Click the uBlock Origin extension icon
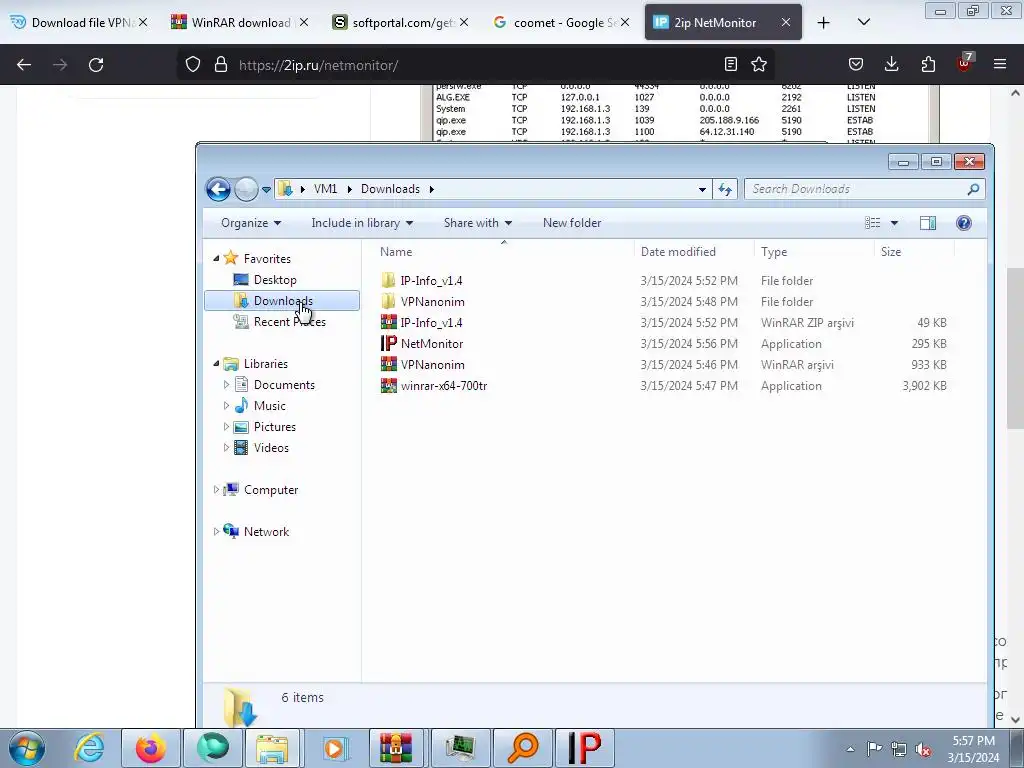The image size is (1024, 768). point(965,63)
